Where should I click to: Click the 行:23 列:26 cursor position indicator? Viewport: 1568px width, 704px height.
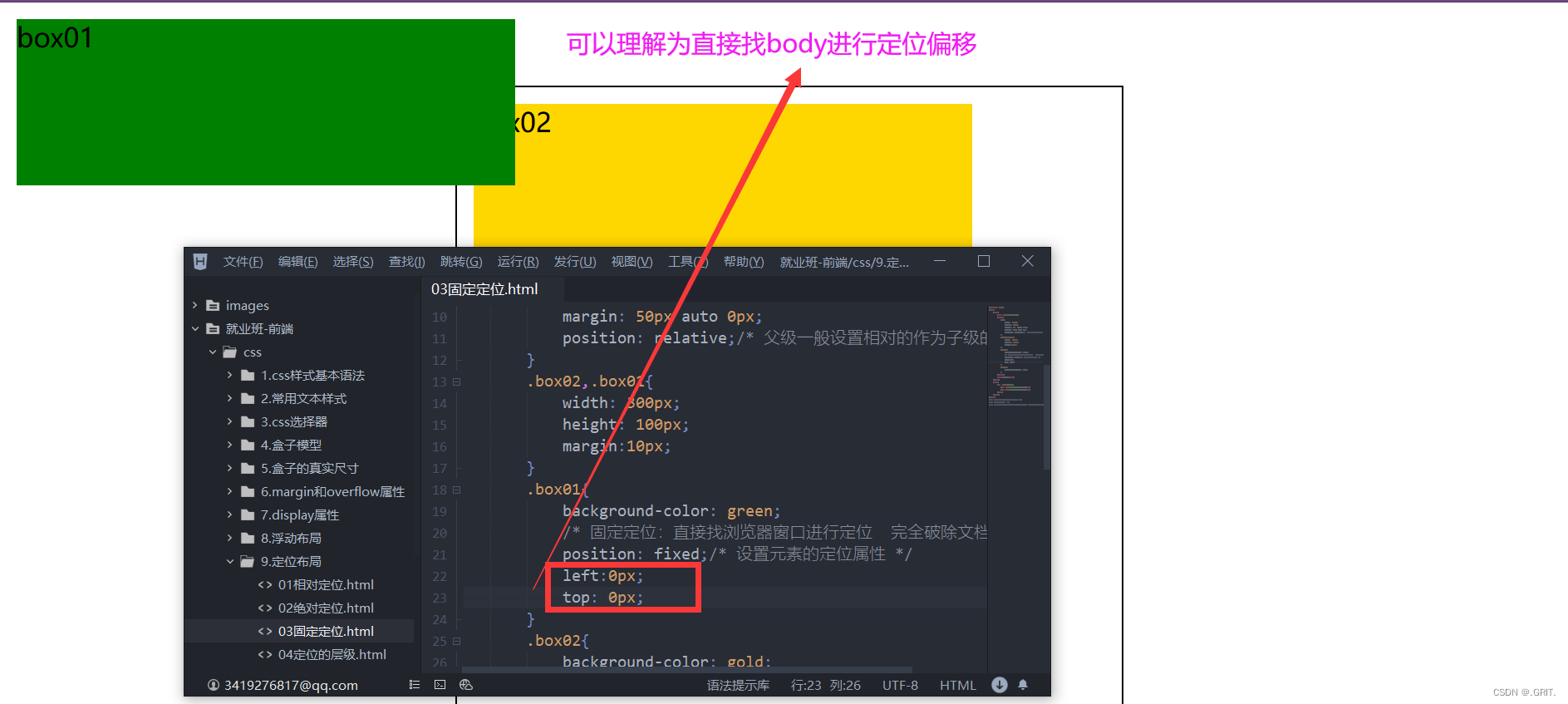(825, 685)
